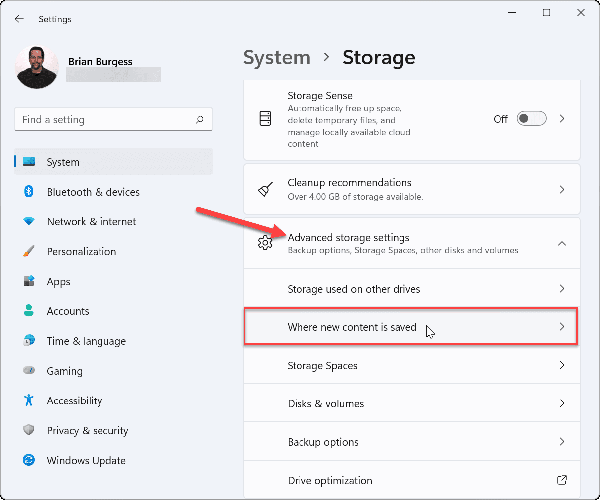Click the Windows Update icon
The height and width of the screenshot is (500, 600).
[27, 461]
